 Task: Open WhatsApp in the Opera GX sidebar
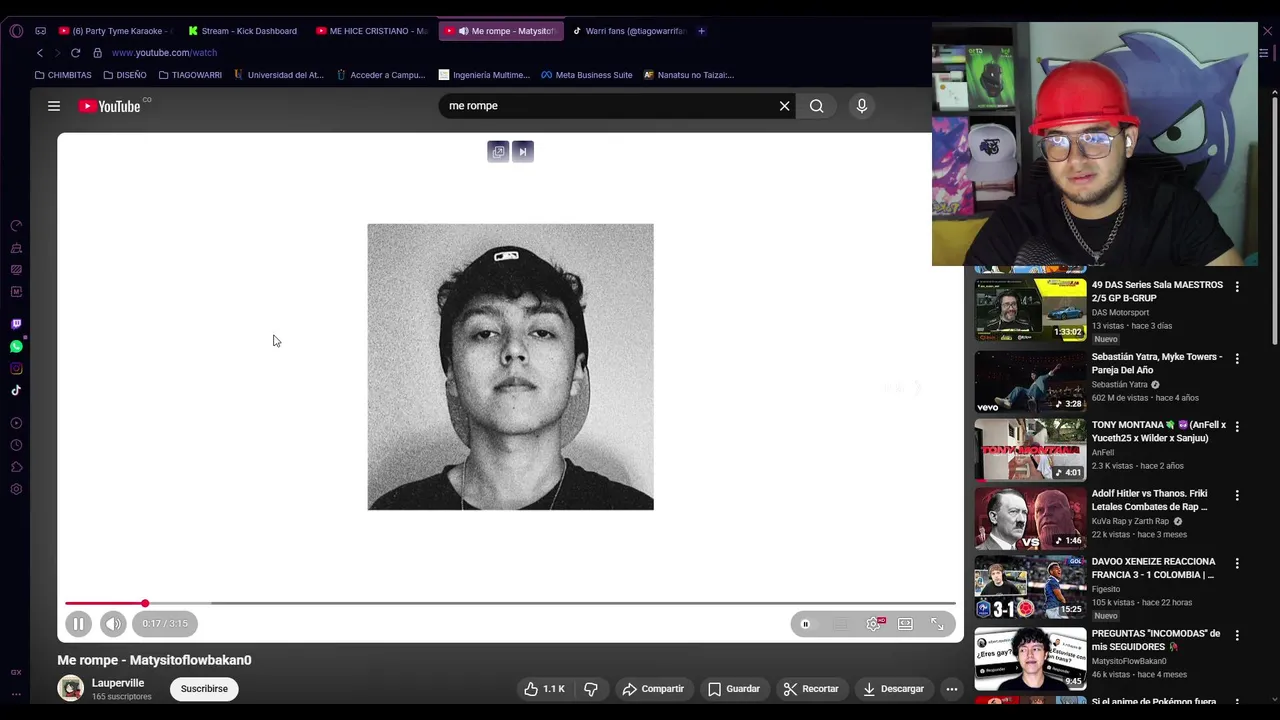coord(16,346)
